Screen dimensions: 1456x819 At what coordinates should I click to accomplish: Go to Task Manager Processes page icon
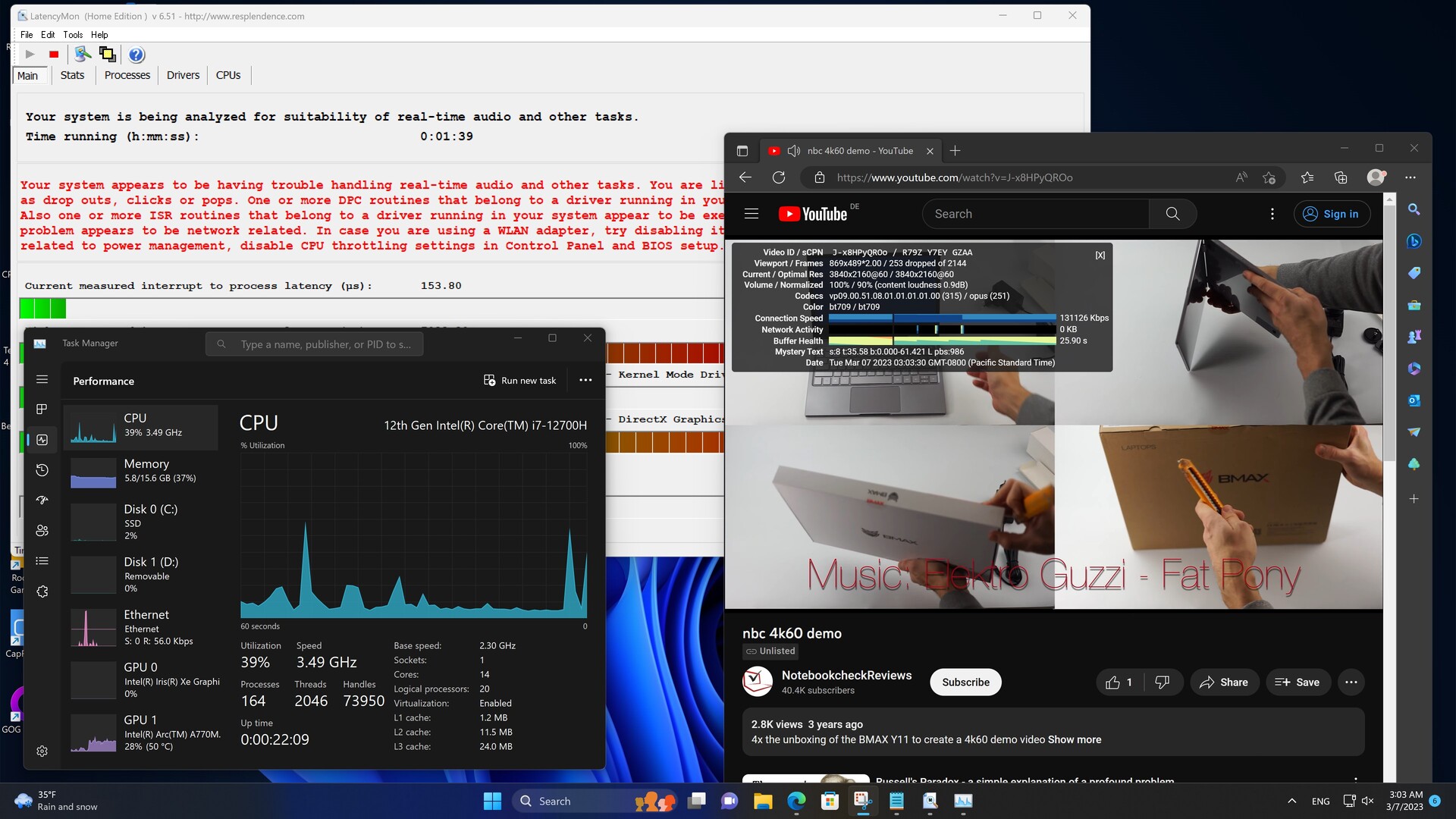tap(42, 409)
